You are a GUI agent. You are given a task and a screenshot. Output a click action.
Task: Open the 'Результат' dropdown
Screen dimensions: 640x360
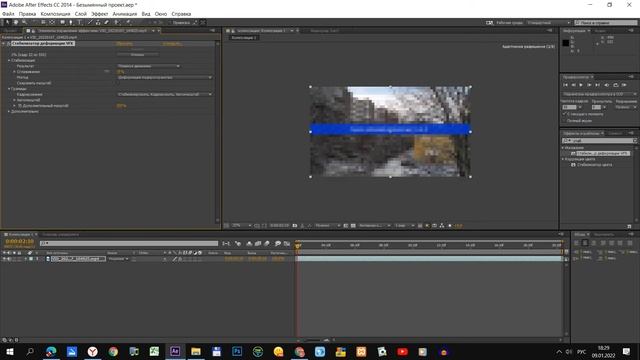click(x=149, y=66)
